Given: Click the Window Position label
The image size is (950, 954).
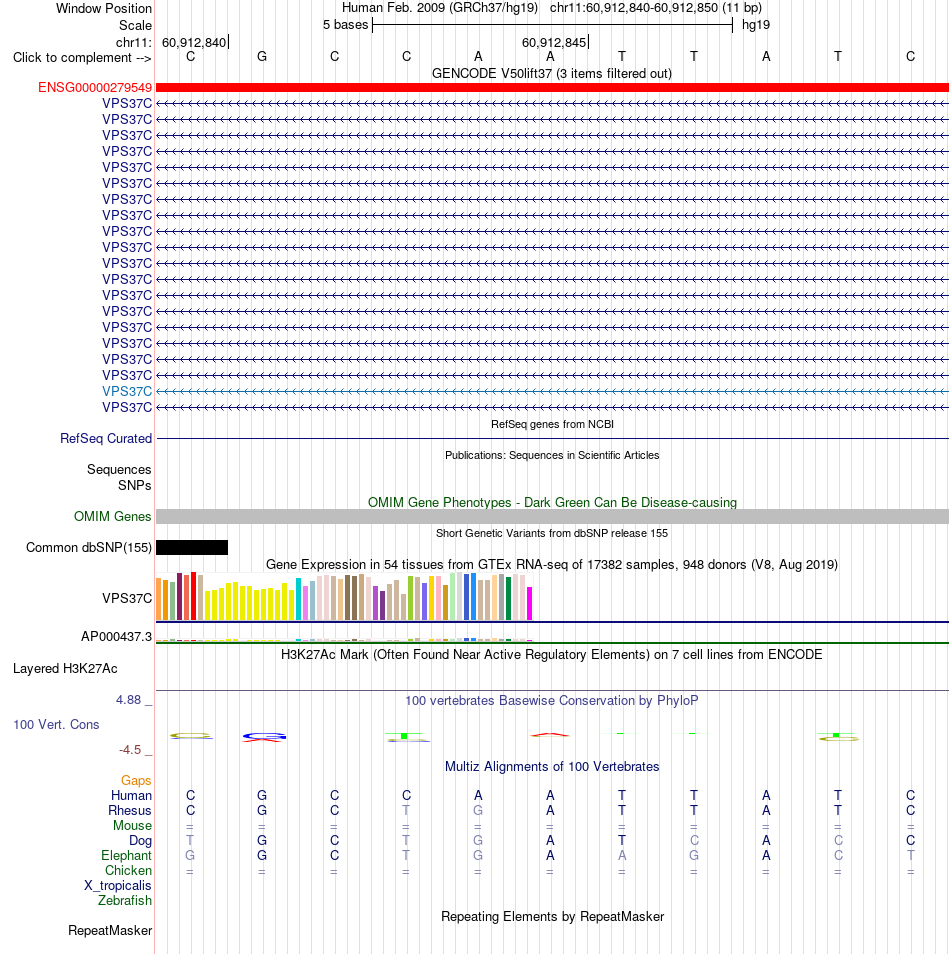Looking at the screenshot, I should 104,9.
